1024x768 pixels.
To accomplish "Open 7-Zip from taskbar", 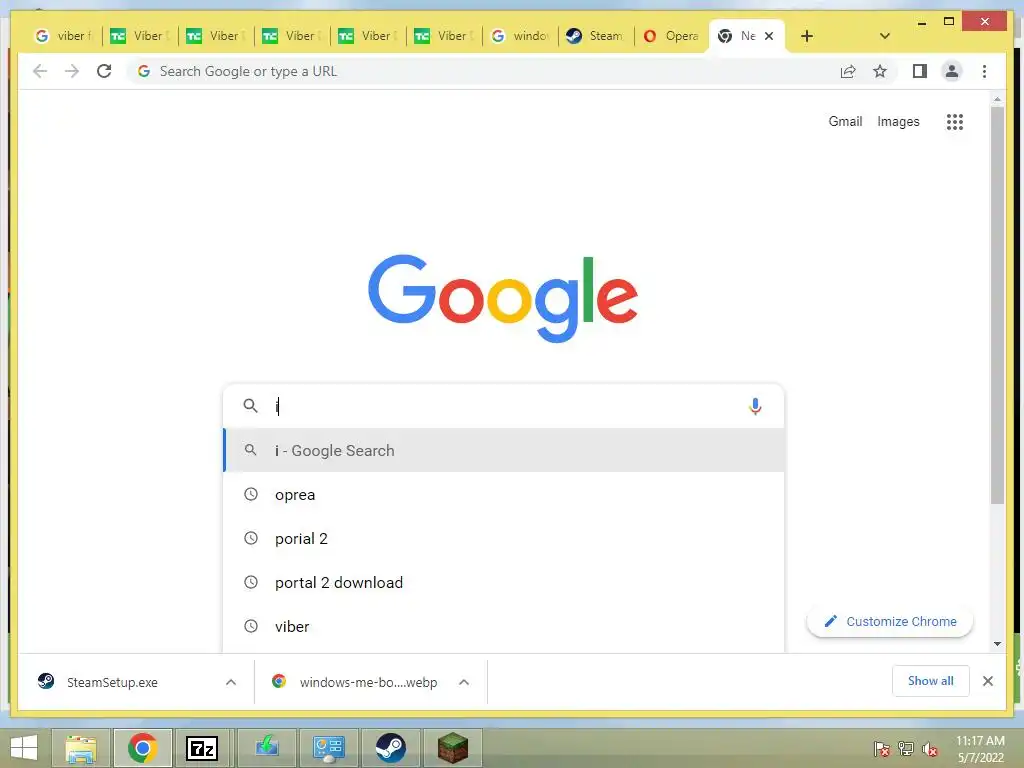I will 202,748.
